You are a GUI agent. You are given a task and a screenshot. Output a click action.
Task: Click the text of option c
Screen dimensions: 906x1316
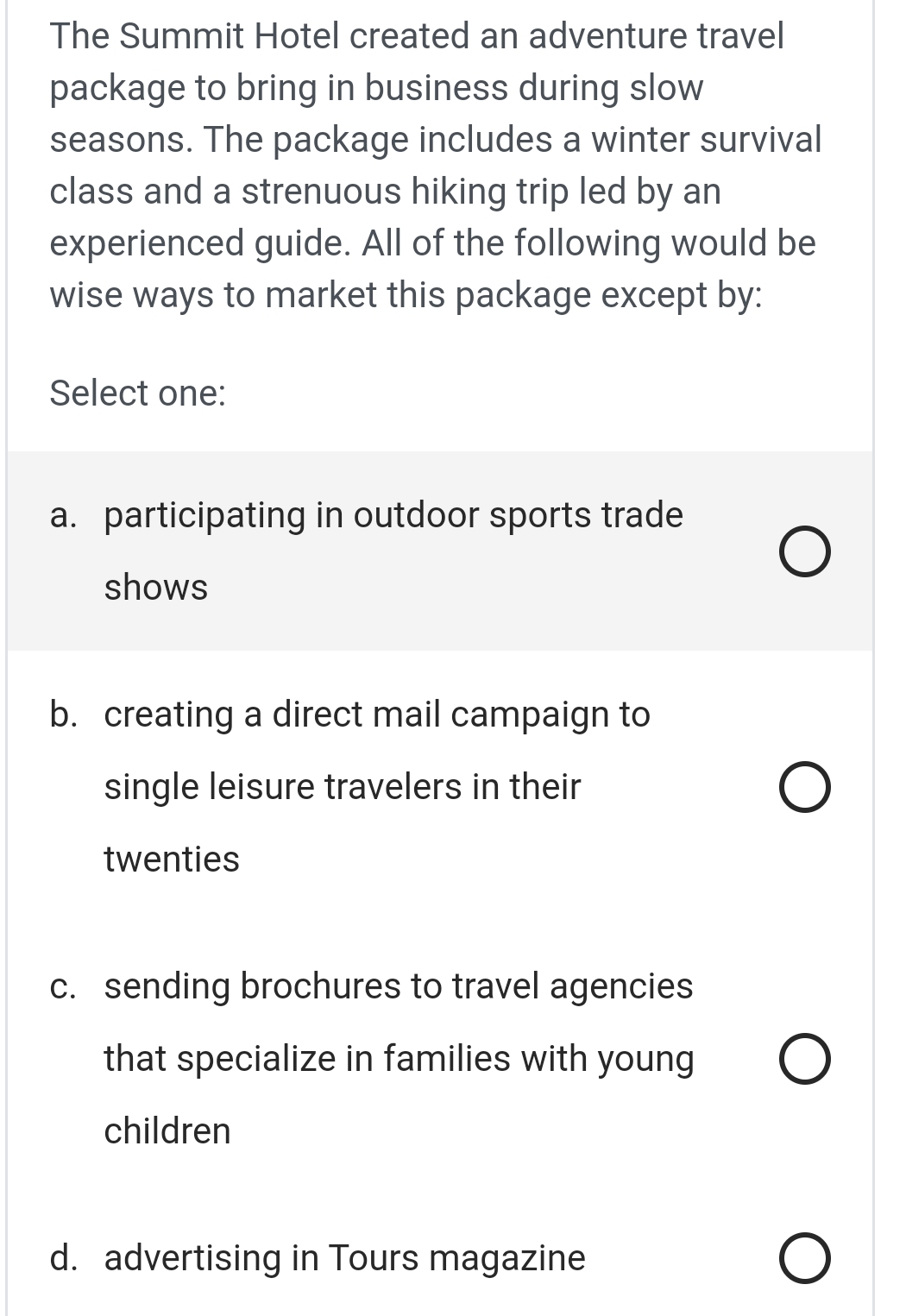pos(397,987)
